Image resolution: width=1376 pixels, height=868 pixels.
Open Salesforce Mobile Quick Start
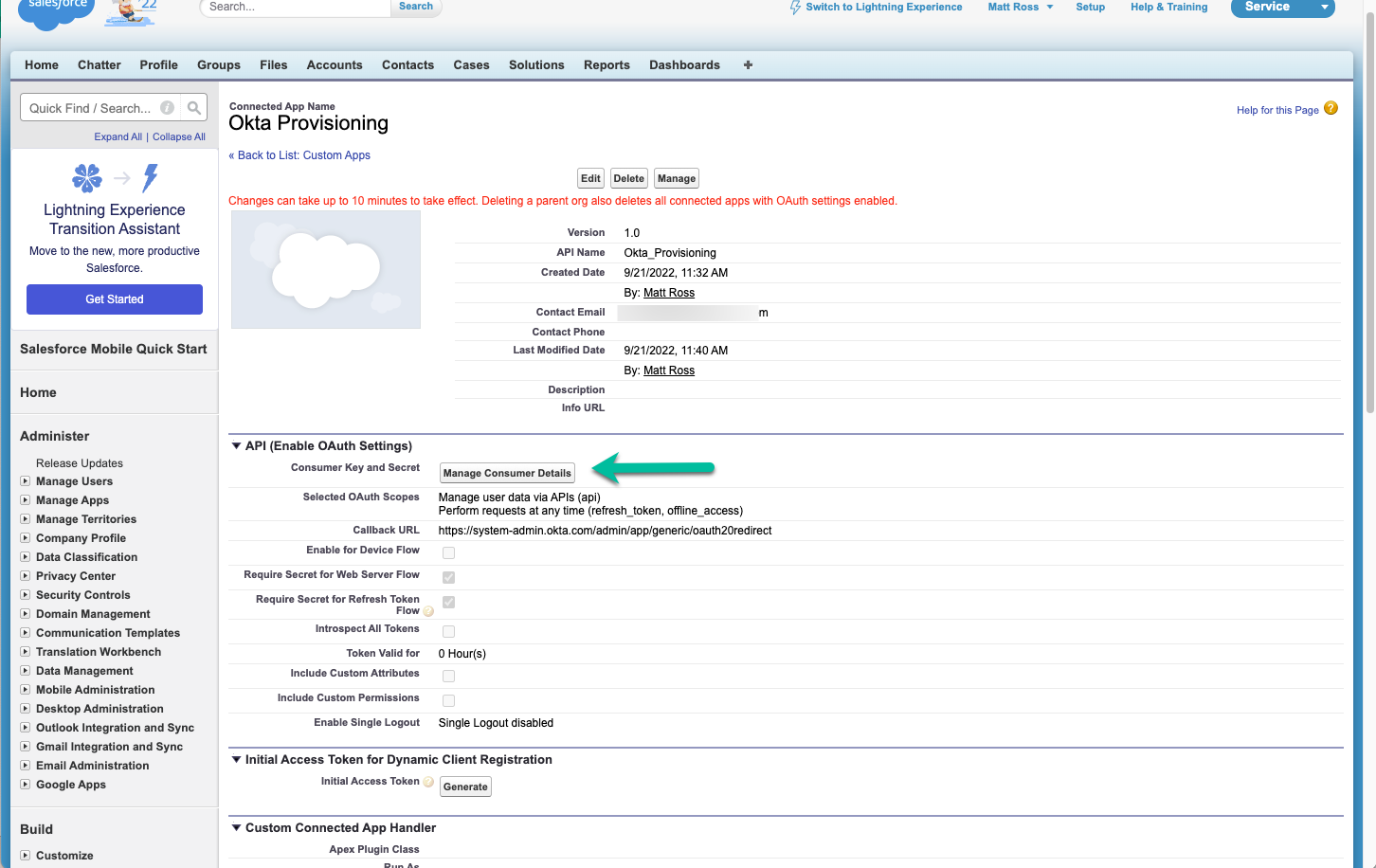(x=114, y=349)
